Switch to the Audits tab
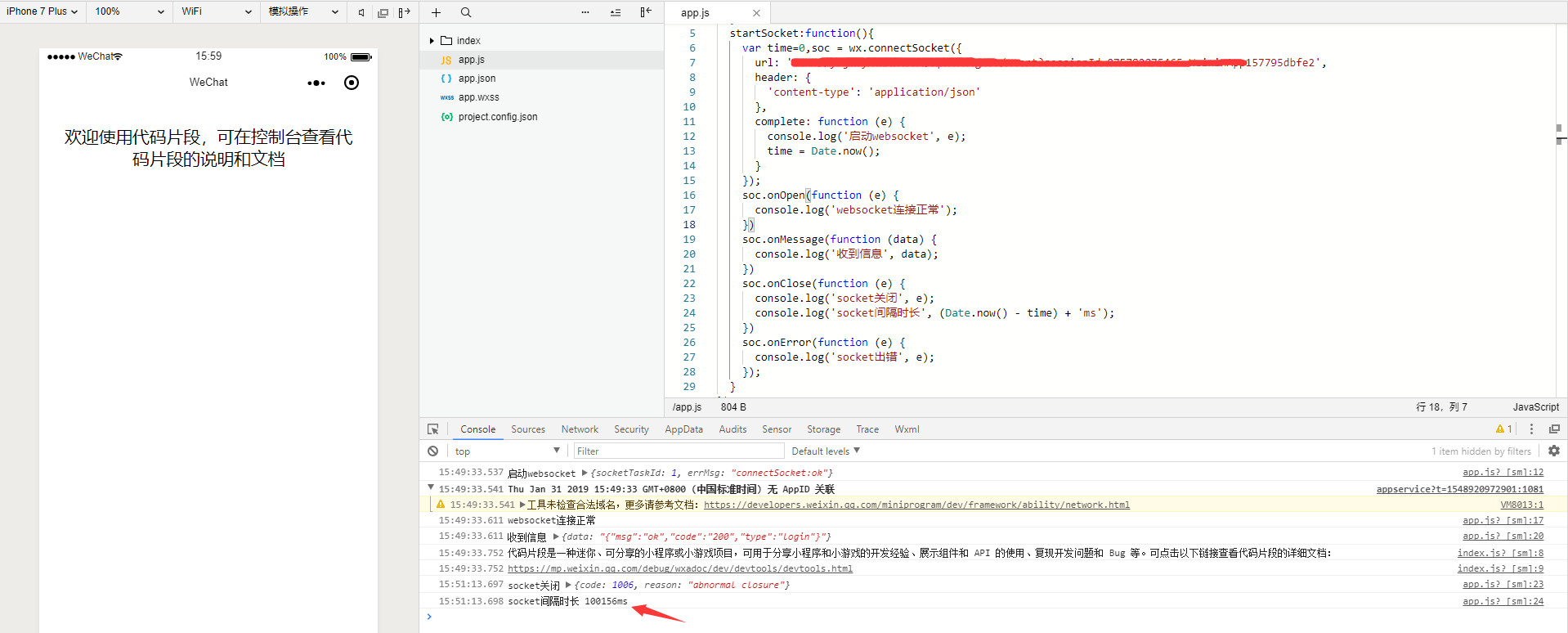Viewport: 1568px width, 633px height. point(732,429)
